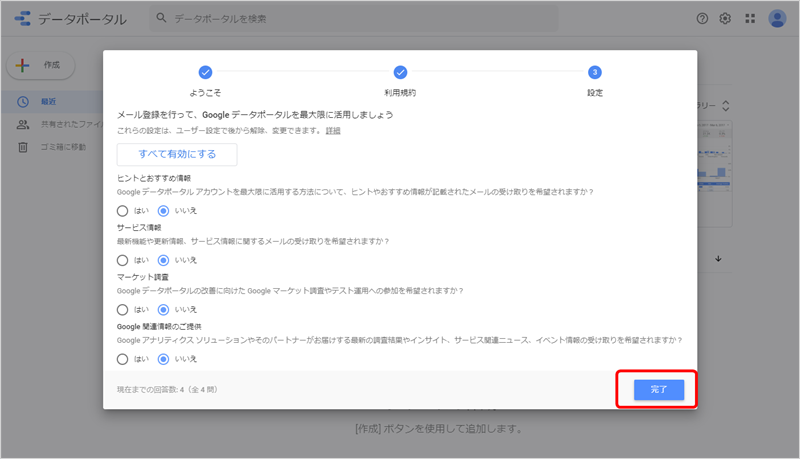Open the 共有されたファイル sidebar item
This screenshot has width=800, height=459.
[52, 124]
